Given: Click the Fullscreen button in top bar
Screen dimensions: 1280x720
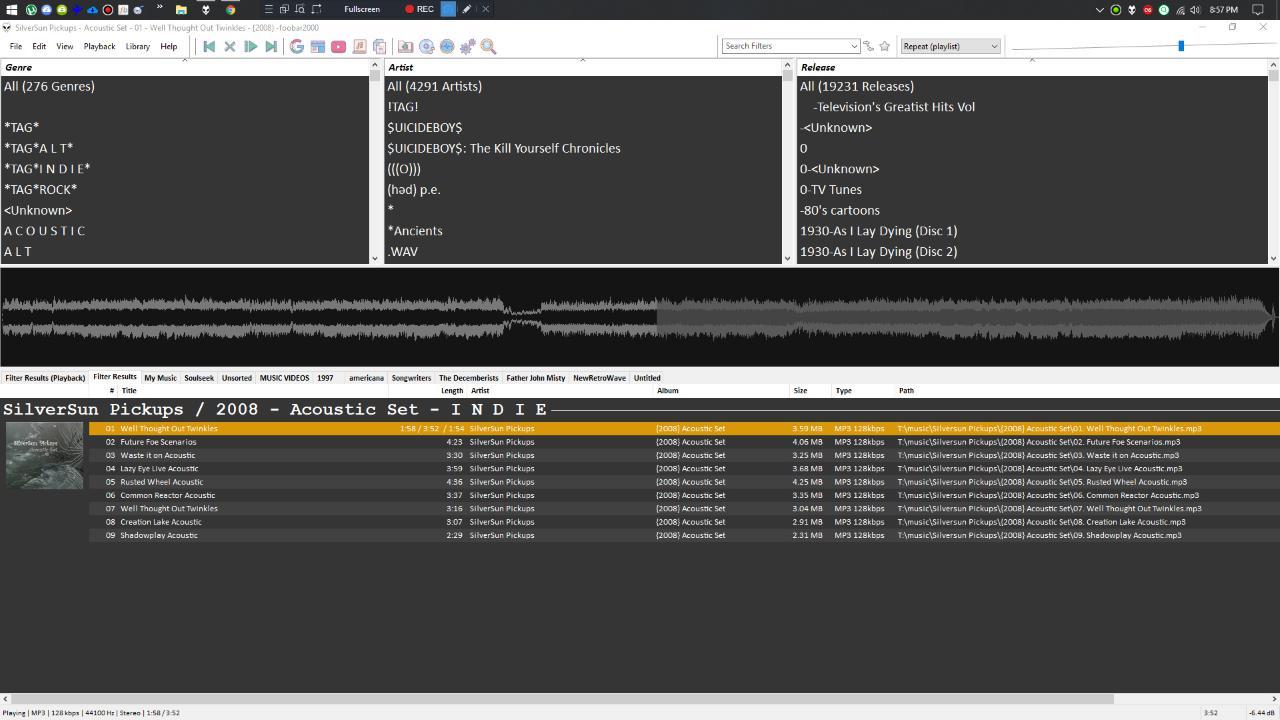Looking at the screenshot, I should coord(361,9).
